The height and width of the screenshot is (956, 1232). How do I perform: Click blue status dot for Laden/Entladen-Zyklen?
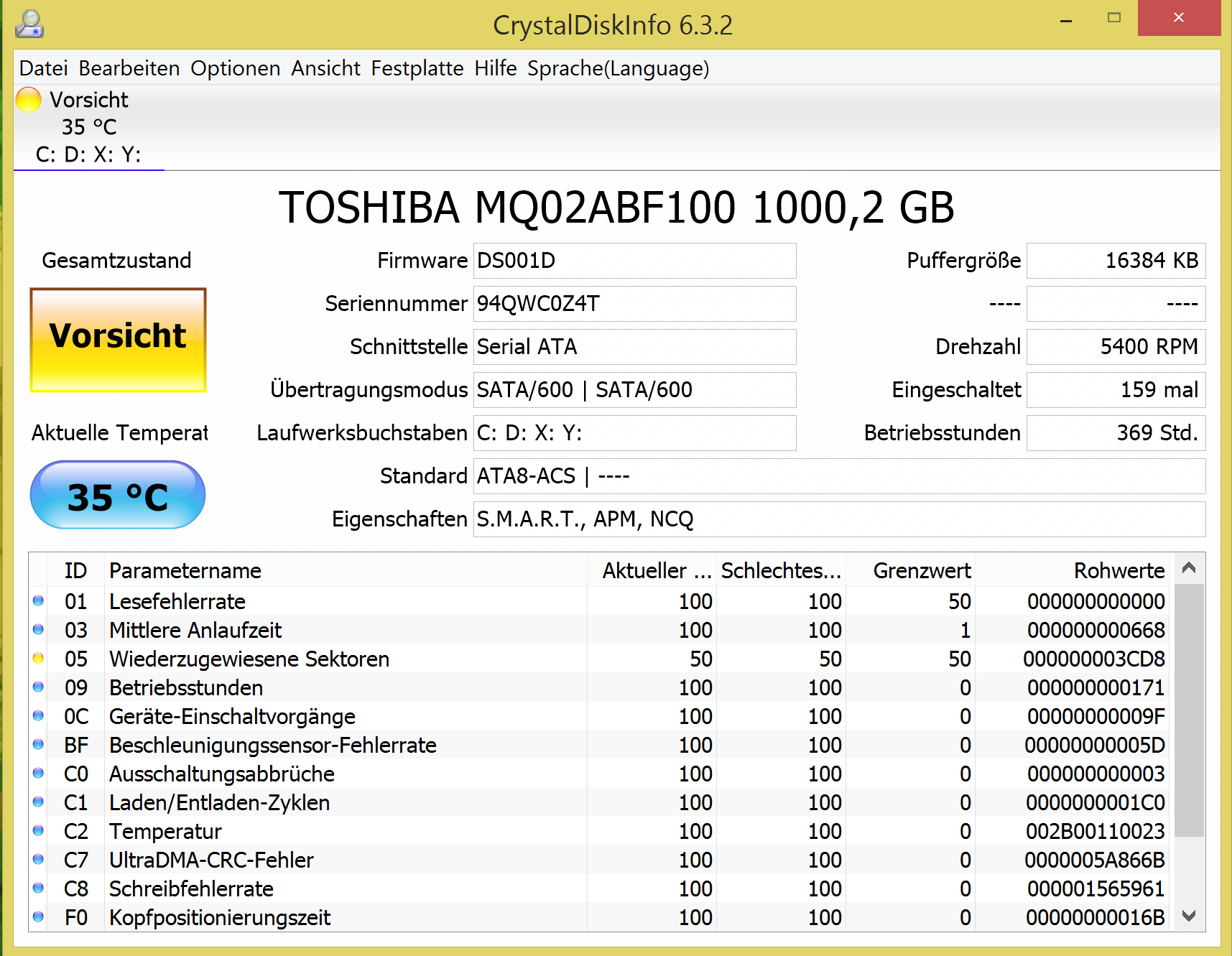pyautogui.click(x=38, y=802)
